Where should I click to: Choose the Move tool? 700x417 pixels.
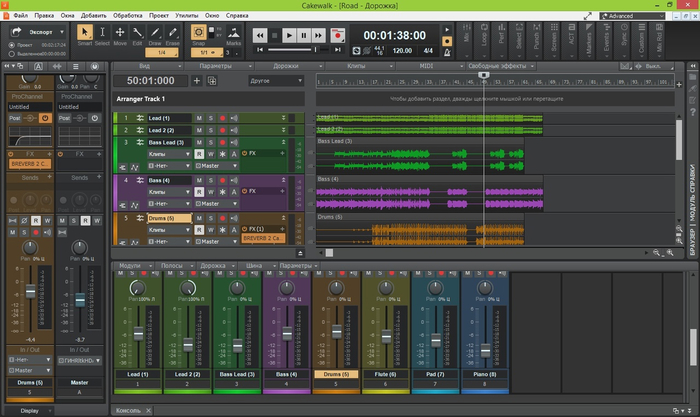(x=119, y=34)
